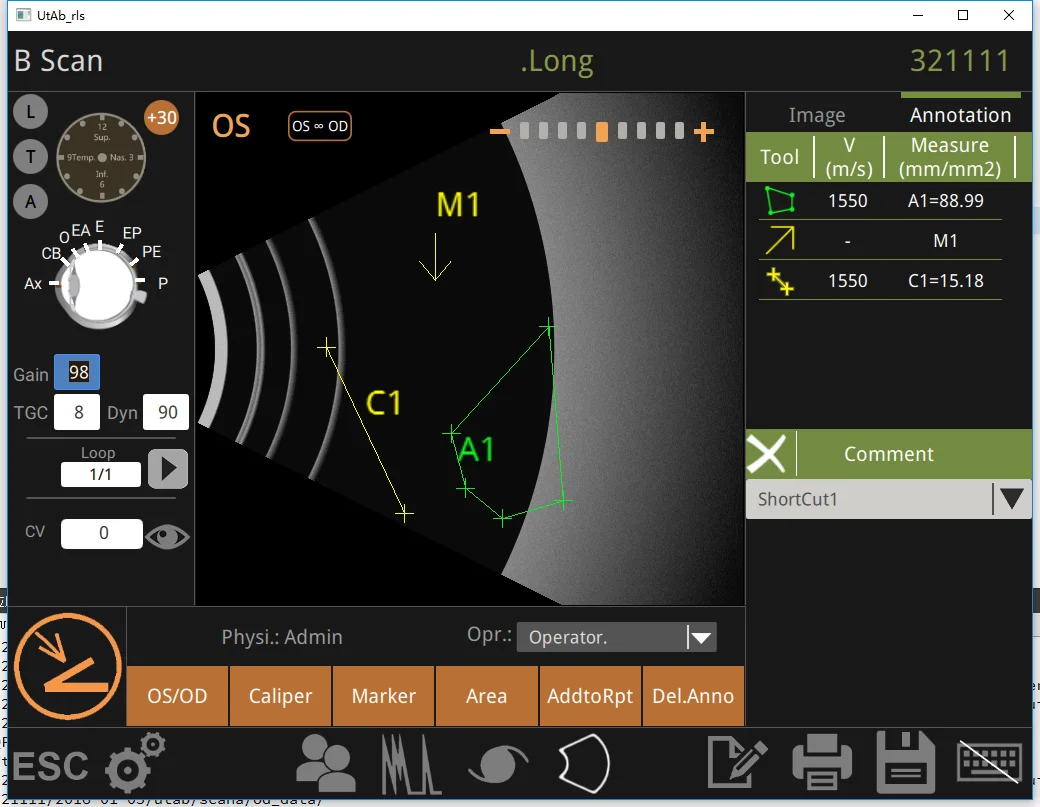Click the patient management people icon
This screenshot has height=807, width=1040.
pyautogui.click(x=326, y=765)
